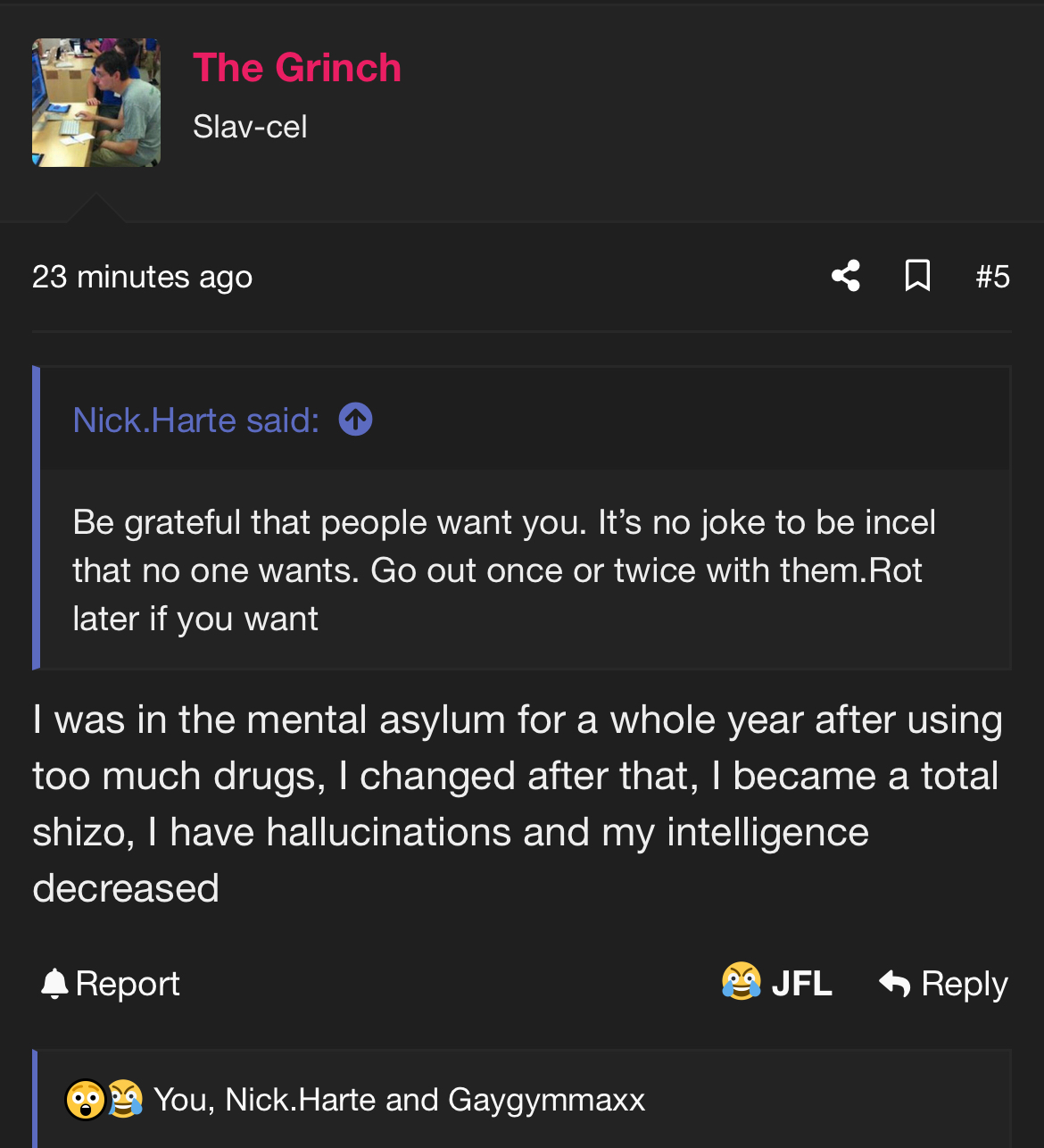
Task: Open the post number #5 permalink
Action: coord(992,277)
